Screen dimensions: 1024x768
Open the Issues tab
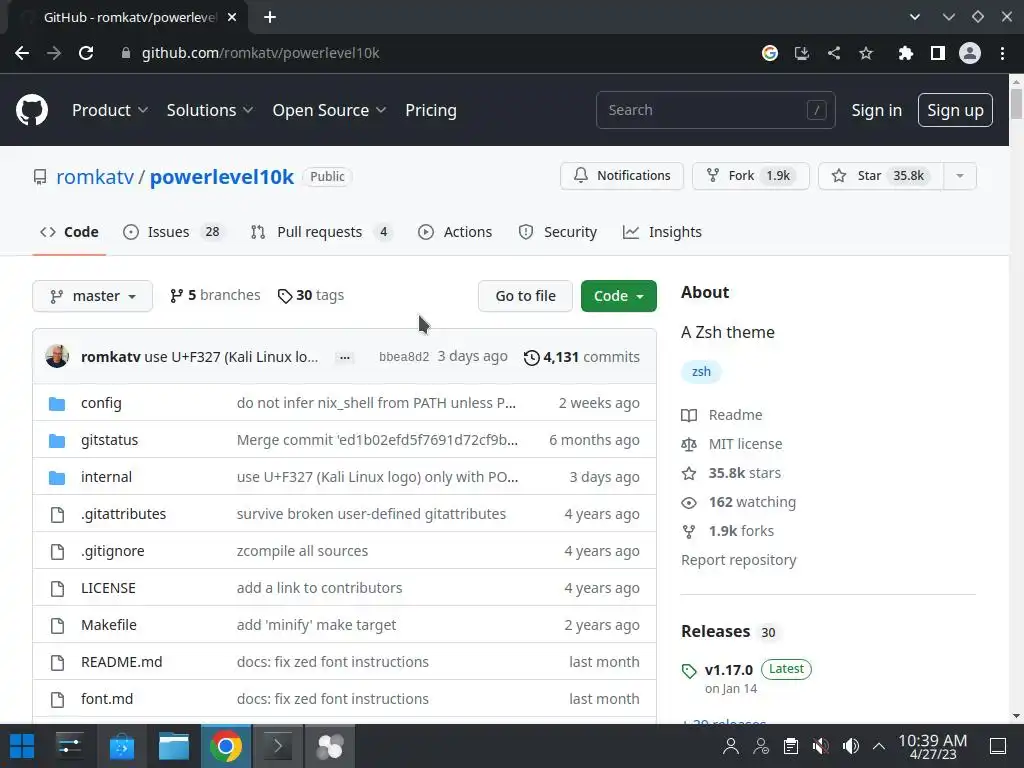click(174, 232)
